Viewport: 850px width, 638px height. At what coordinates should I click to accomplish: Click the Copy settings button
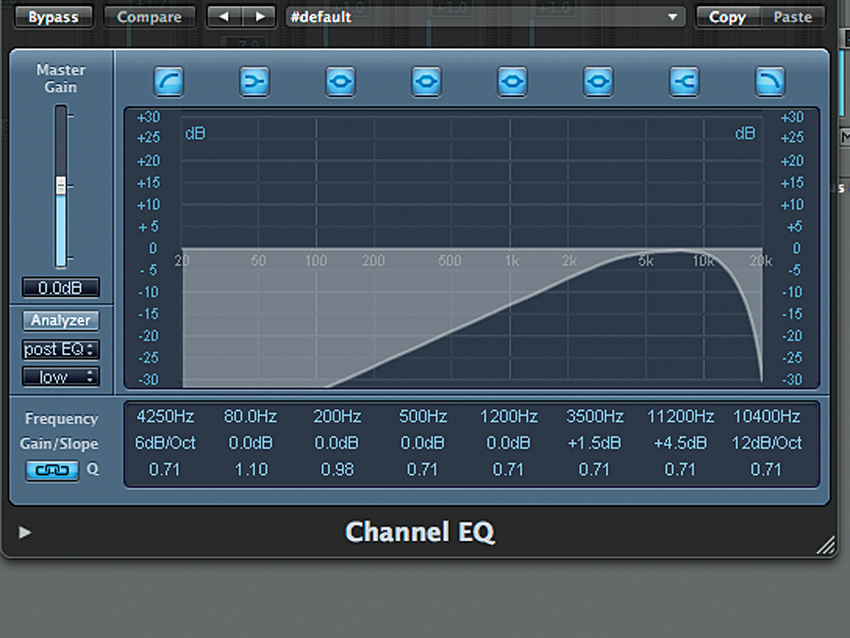pyautogui.click(x=727, y=17)
